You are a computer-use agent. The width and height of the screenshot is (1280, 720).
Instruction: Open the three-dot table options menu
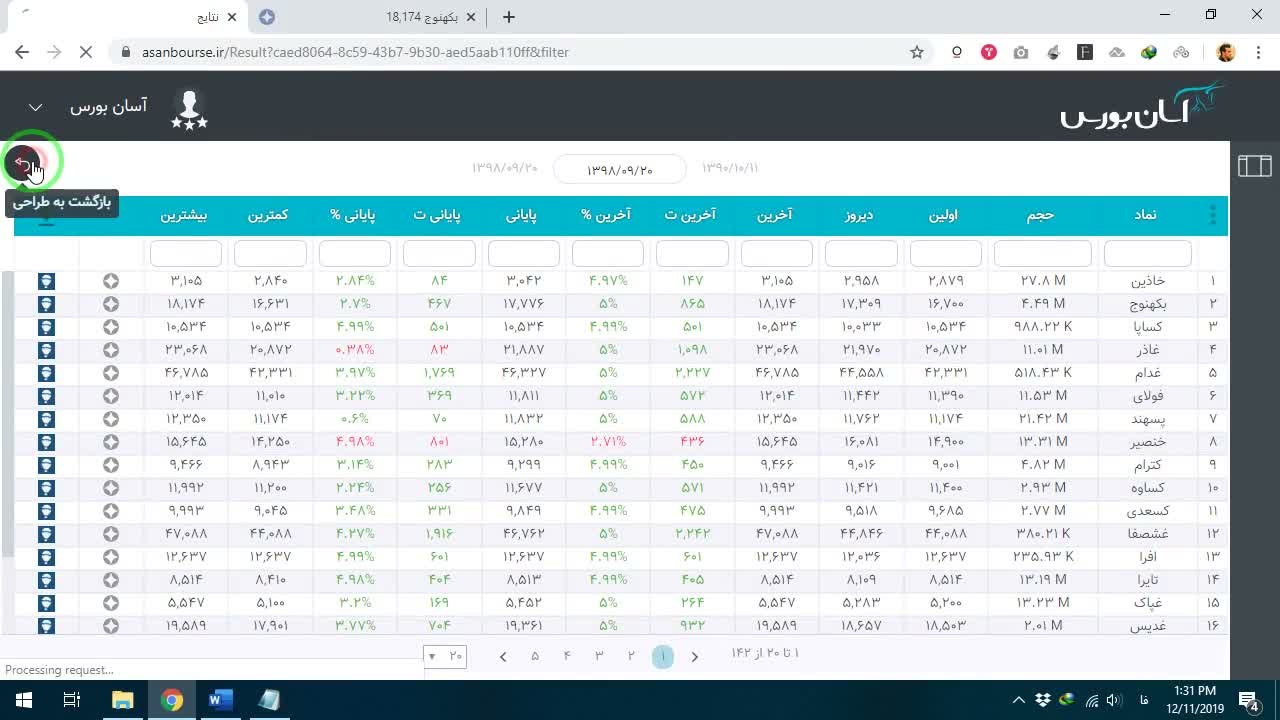coord(1213,215)
